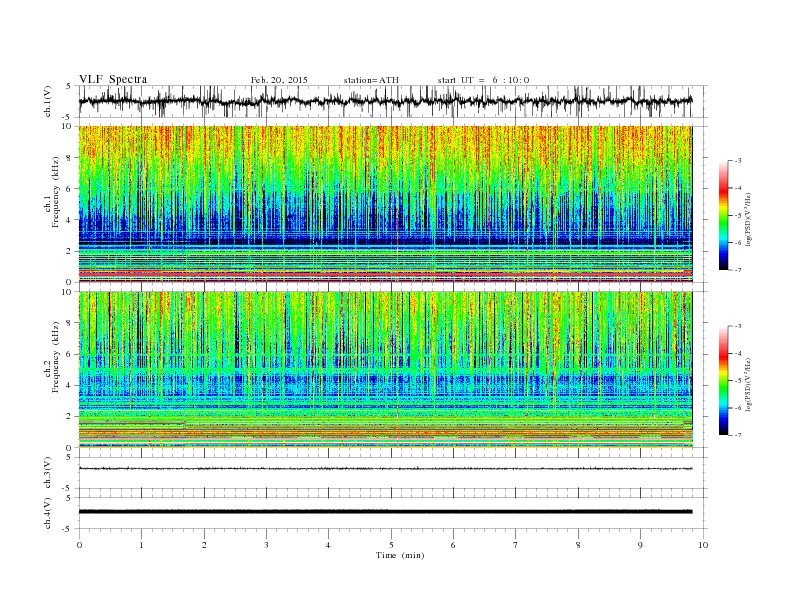Click the "Time (min)" x-axis label
The height and width of the screenshot is (612, 792).
pyautogui.click(x=400, y=555)
